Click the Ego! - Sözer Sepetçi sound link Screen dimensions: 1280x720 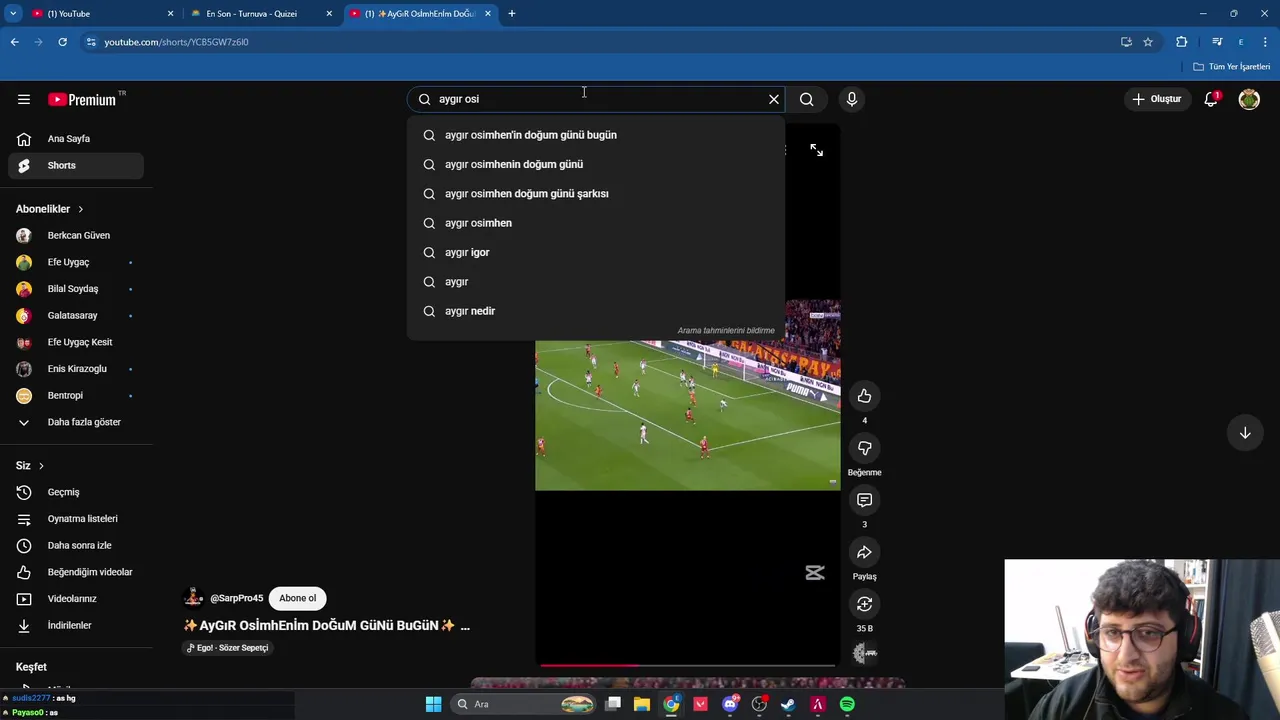coord(227,648)
